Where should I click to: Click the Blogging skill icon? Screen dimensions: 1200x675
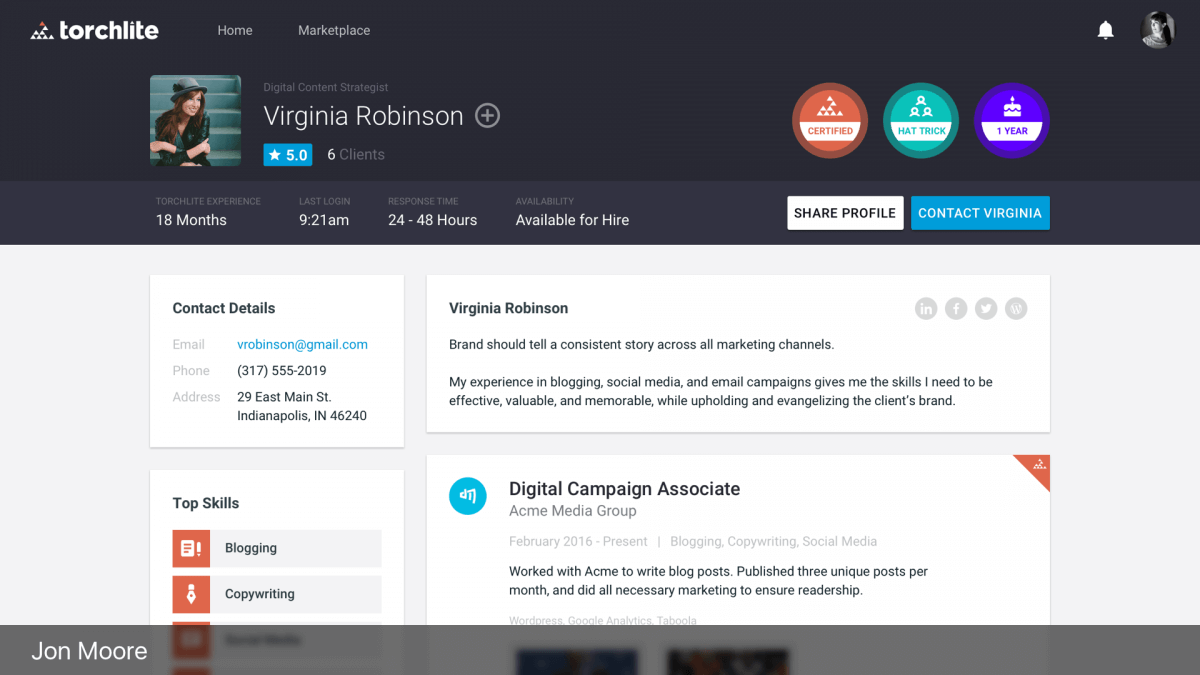(191, 548)
